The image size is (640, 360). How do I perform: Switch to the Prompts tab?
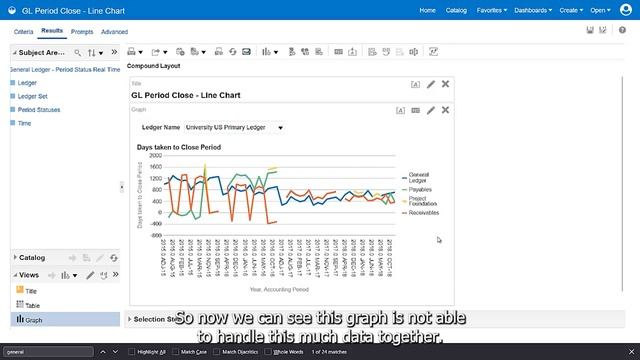(82, 31)
